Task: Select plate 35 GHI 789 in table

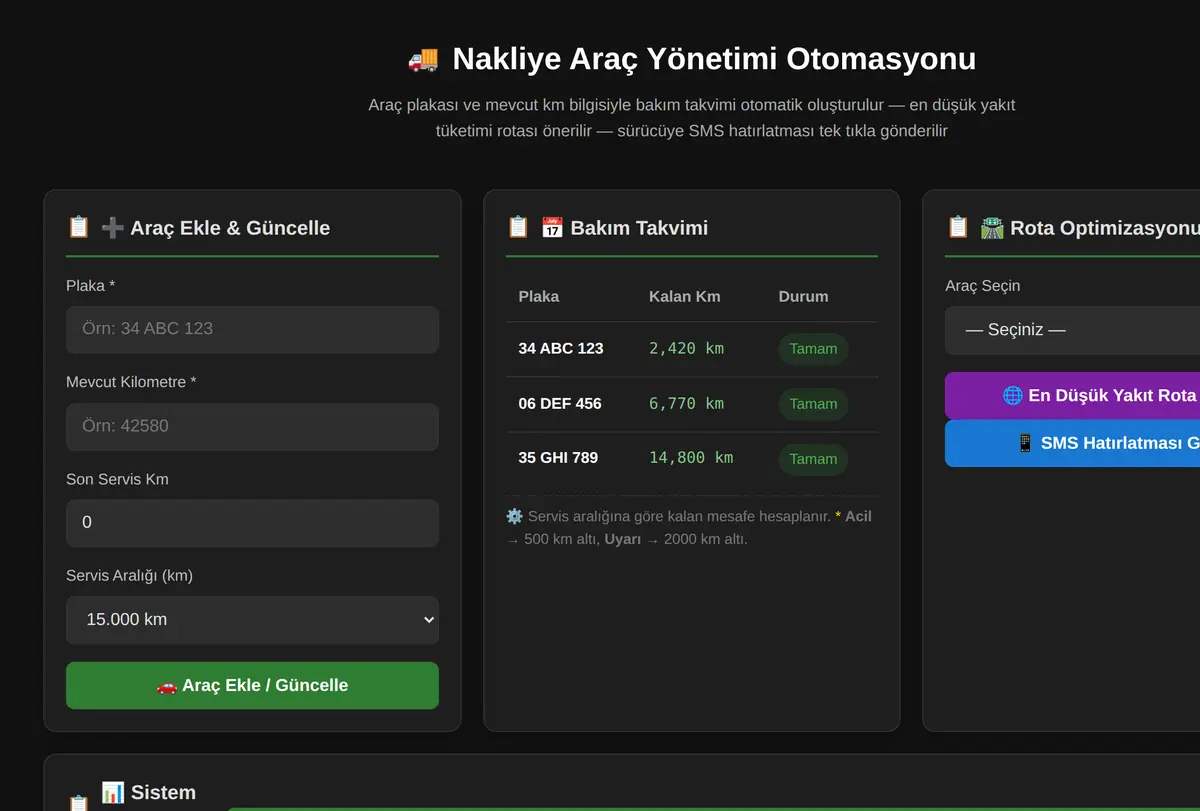Action: coord(558,458)
